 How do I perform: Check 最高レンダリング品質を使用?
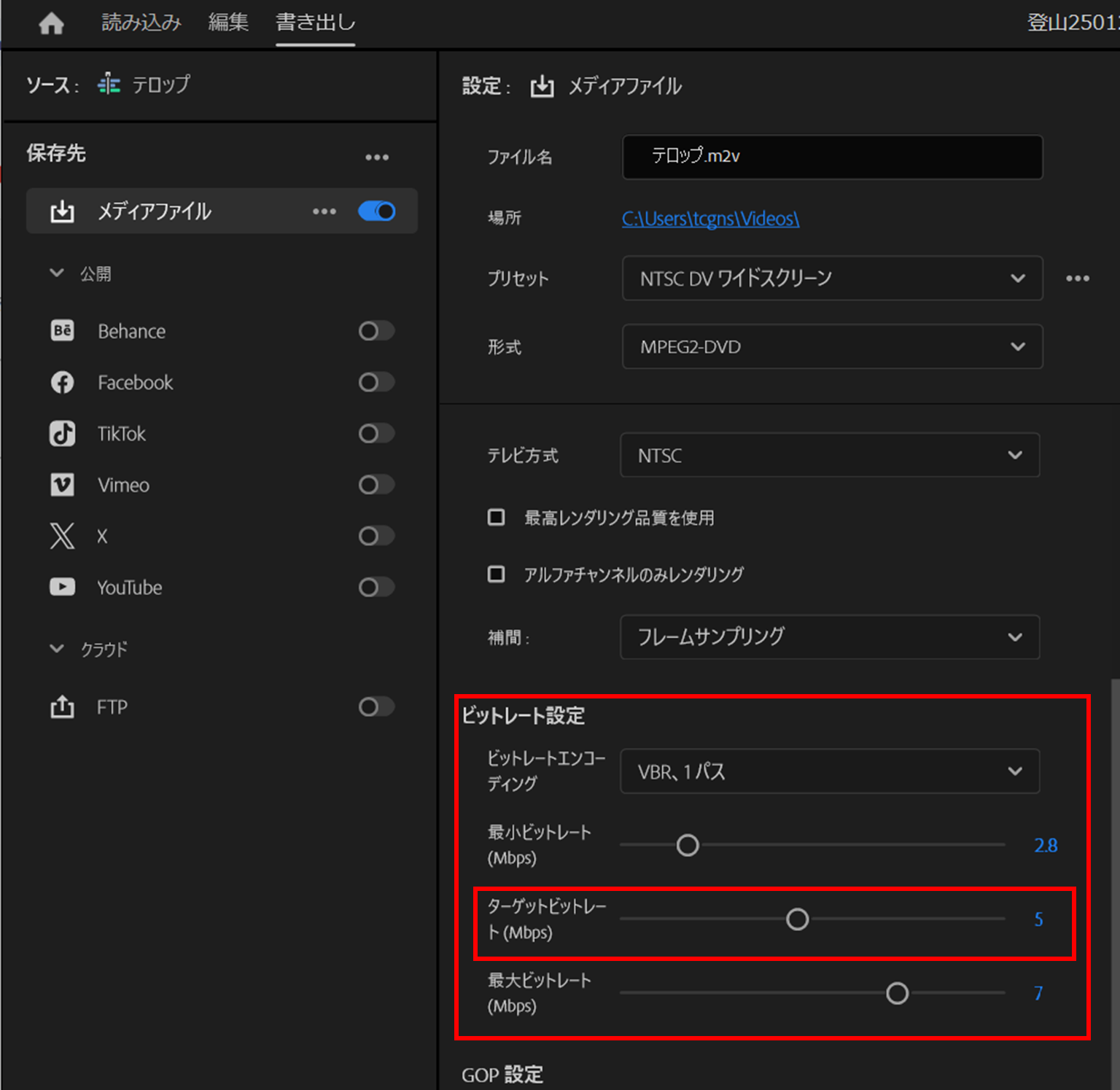point(496,517)
